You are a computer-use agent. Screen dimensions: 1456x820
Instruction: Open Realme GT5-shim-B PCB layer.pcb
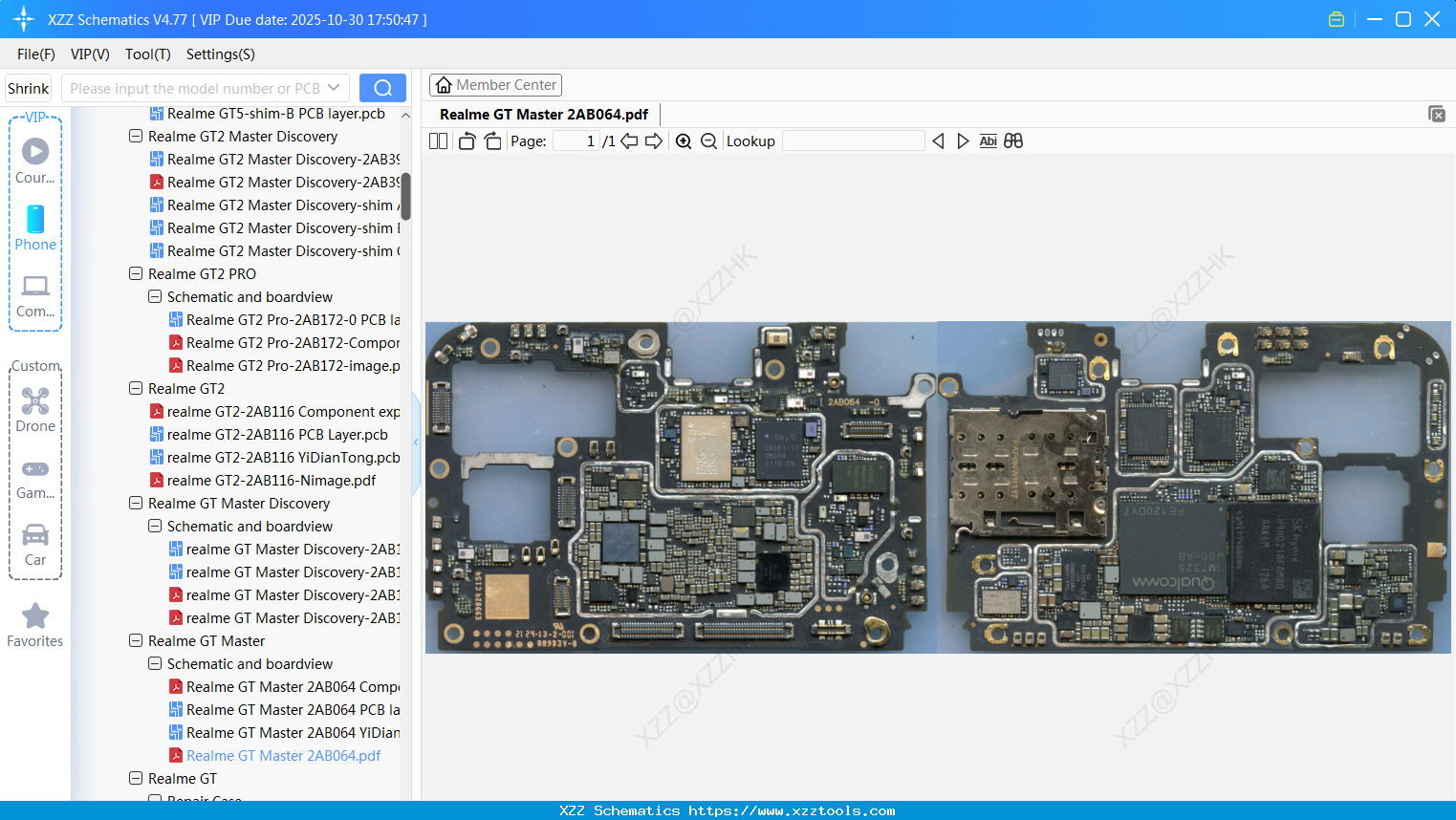pyautogui.click(x=275, y=114)
